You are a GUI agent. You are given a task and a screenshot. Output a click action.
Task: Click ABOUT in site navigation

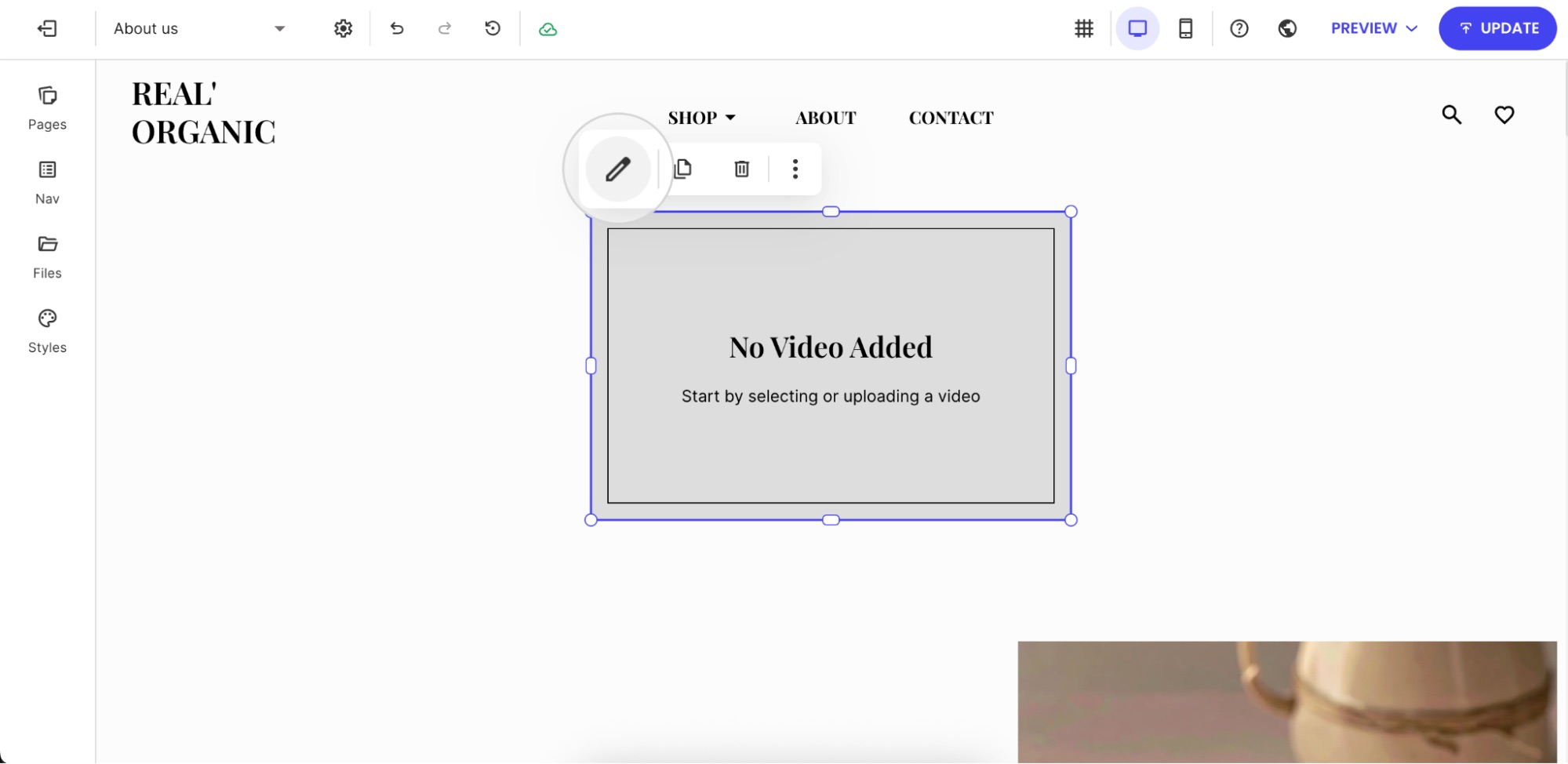(x=825, y=118)
